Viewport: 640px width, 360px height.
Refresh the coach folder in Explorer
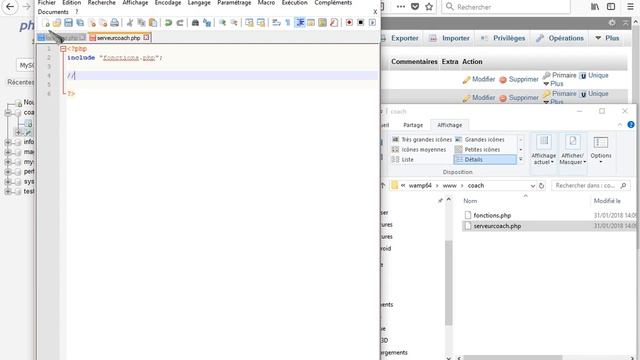[542, 186]
